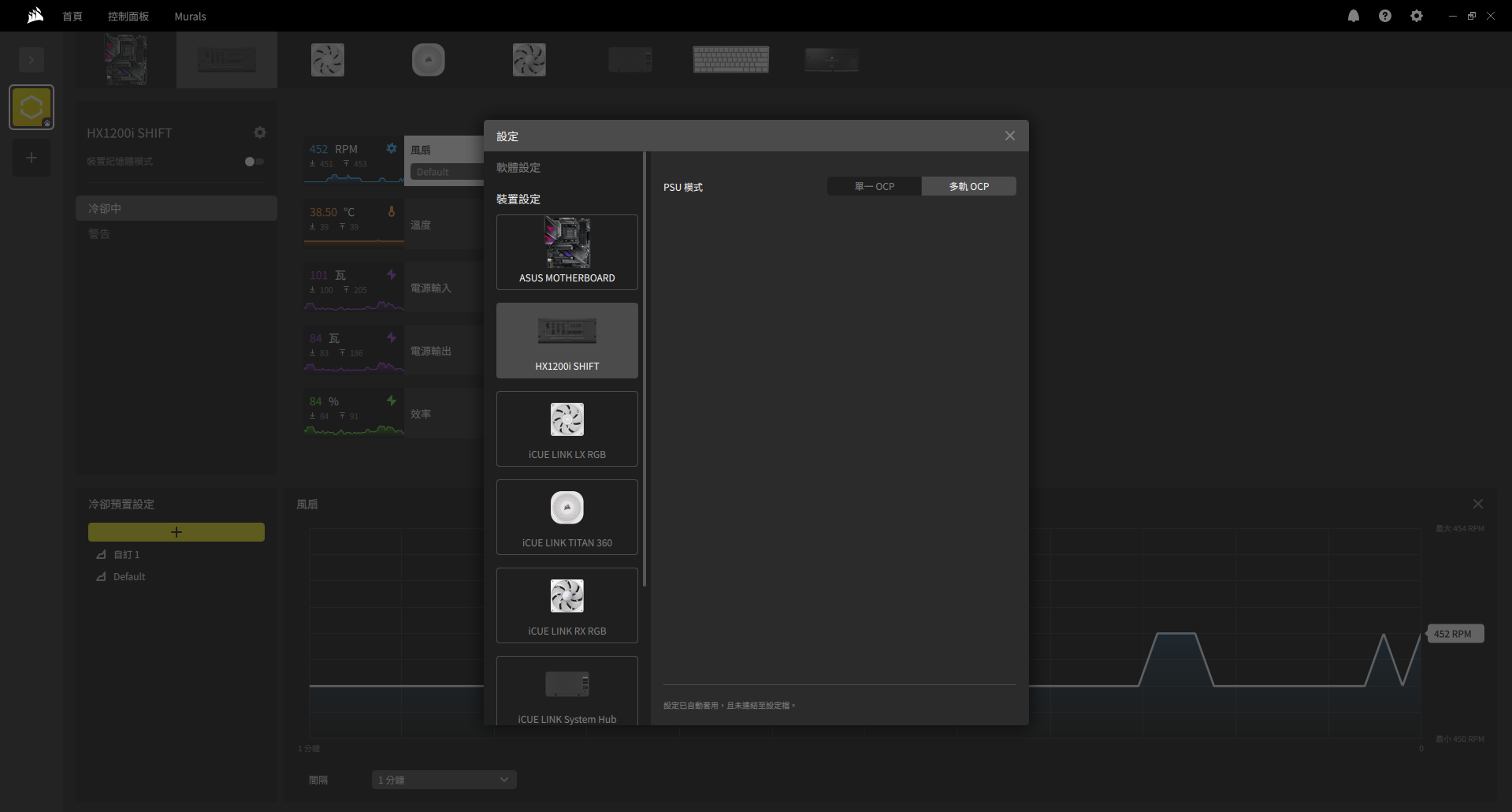Click the fan RPM sensor gear icon
The width and height of the screenshot is (1512, 812).
tap(392, 148)
